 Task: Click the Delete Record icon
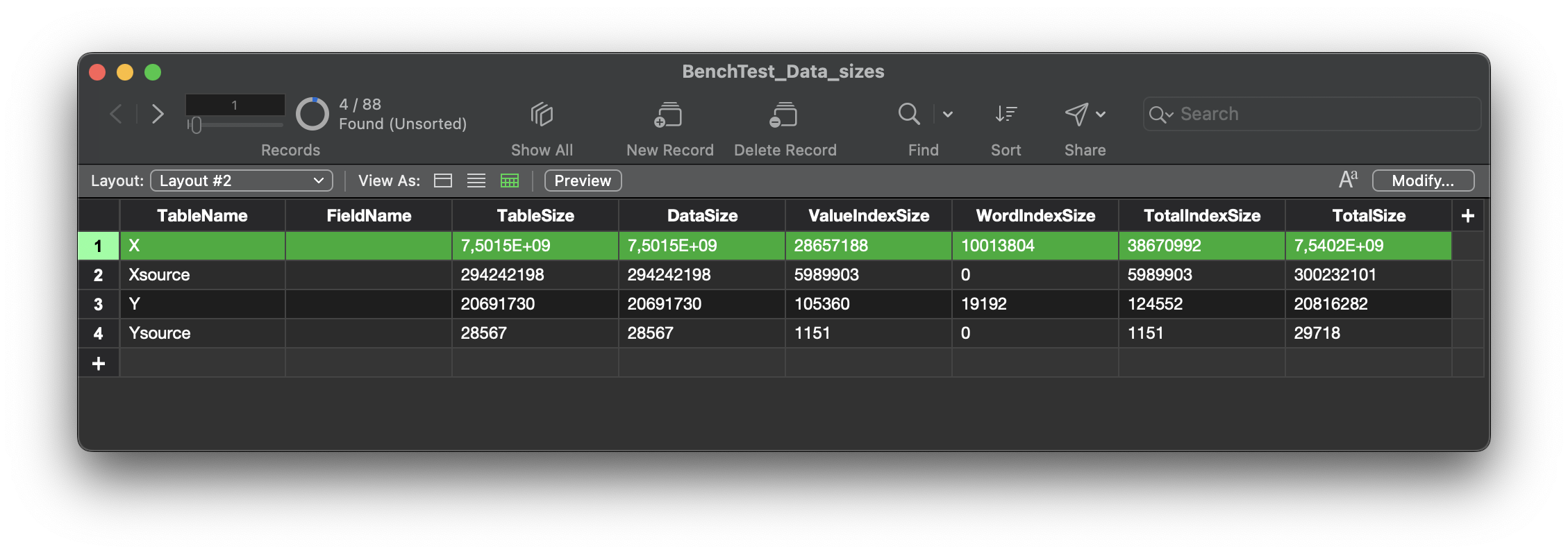point(784,115)
